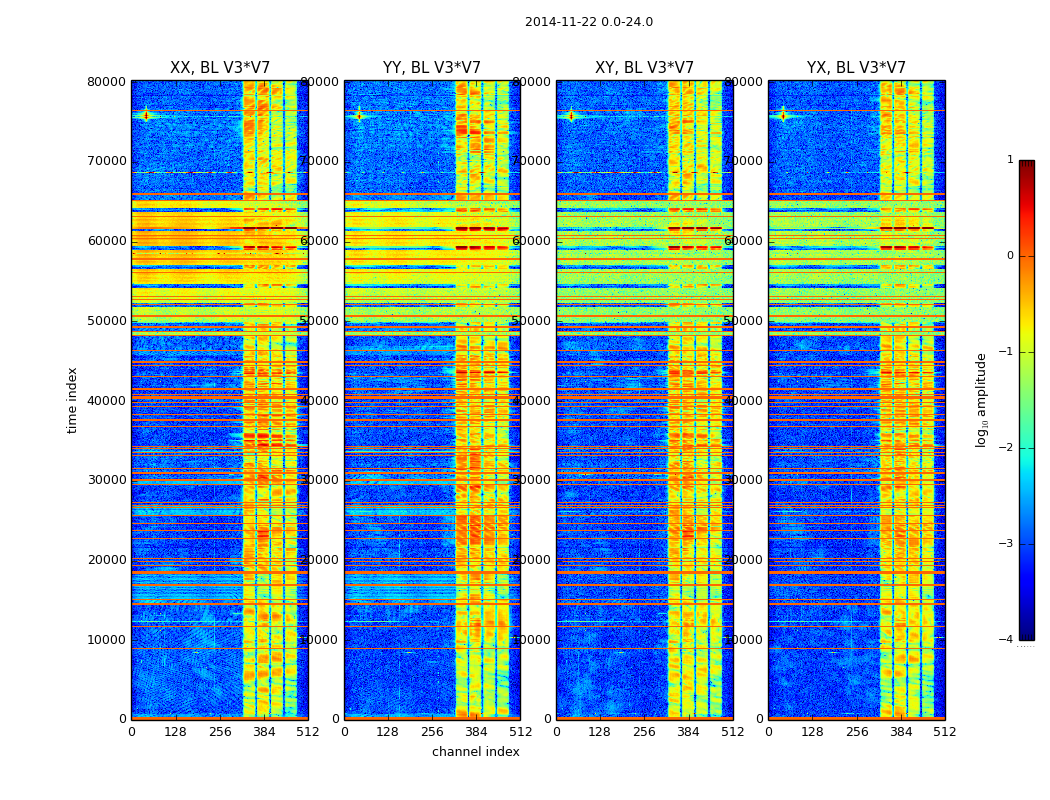Click XX panel y-tick "30000"
The image size is (1050, 800).
[x=106, y=480]
